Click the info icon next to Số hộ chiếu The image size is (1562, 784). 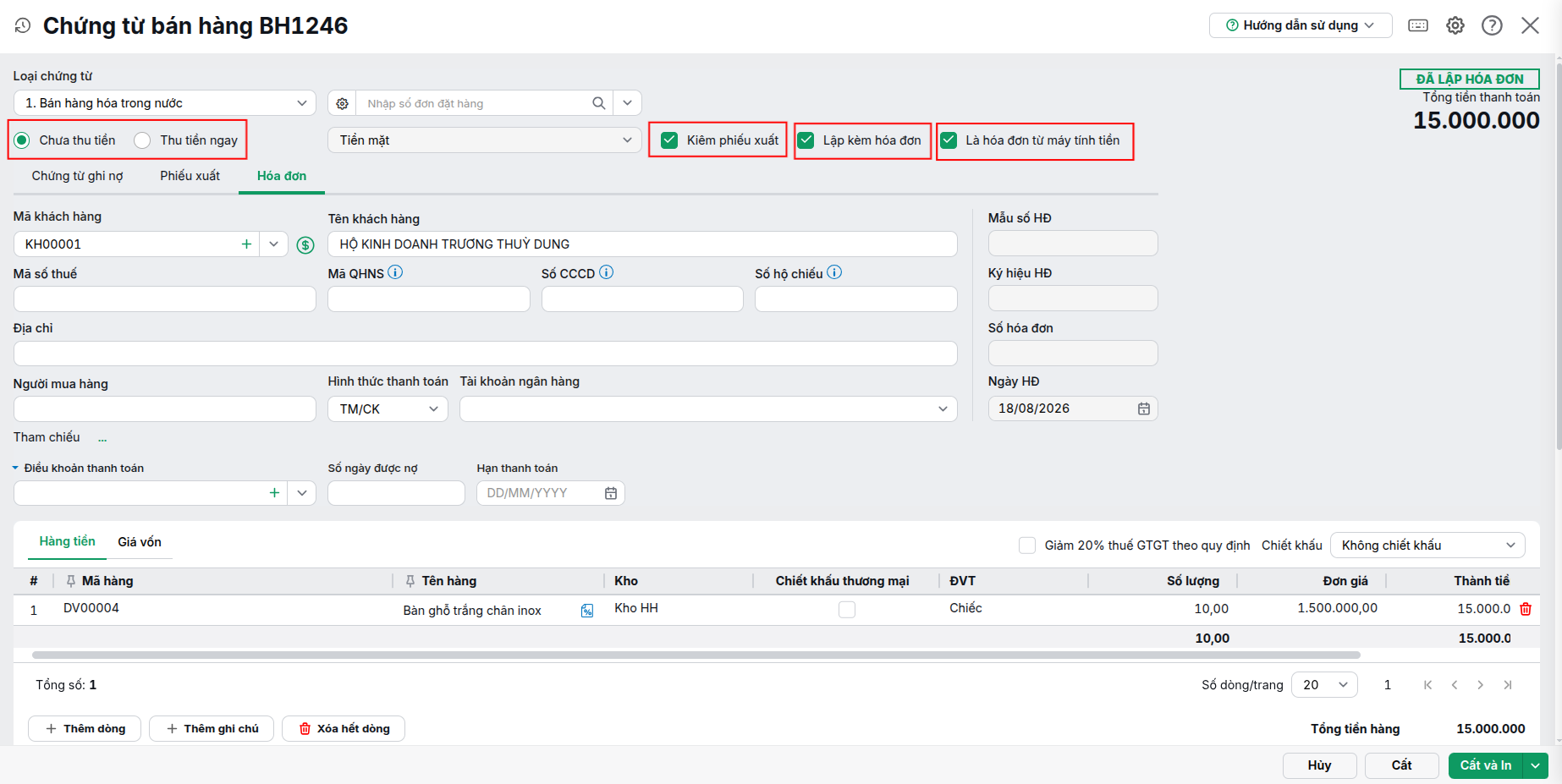coord(834,272)
